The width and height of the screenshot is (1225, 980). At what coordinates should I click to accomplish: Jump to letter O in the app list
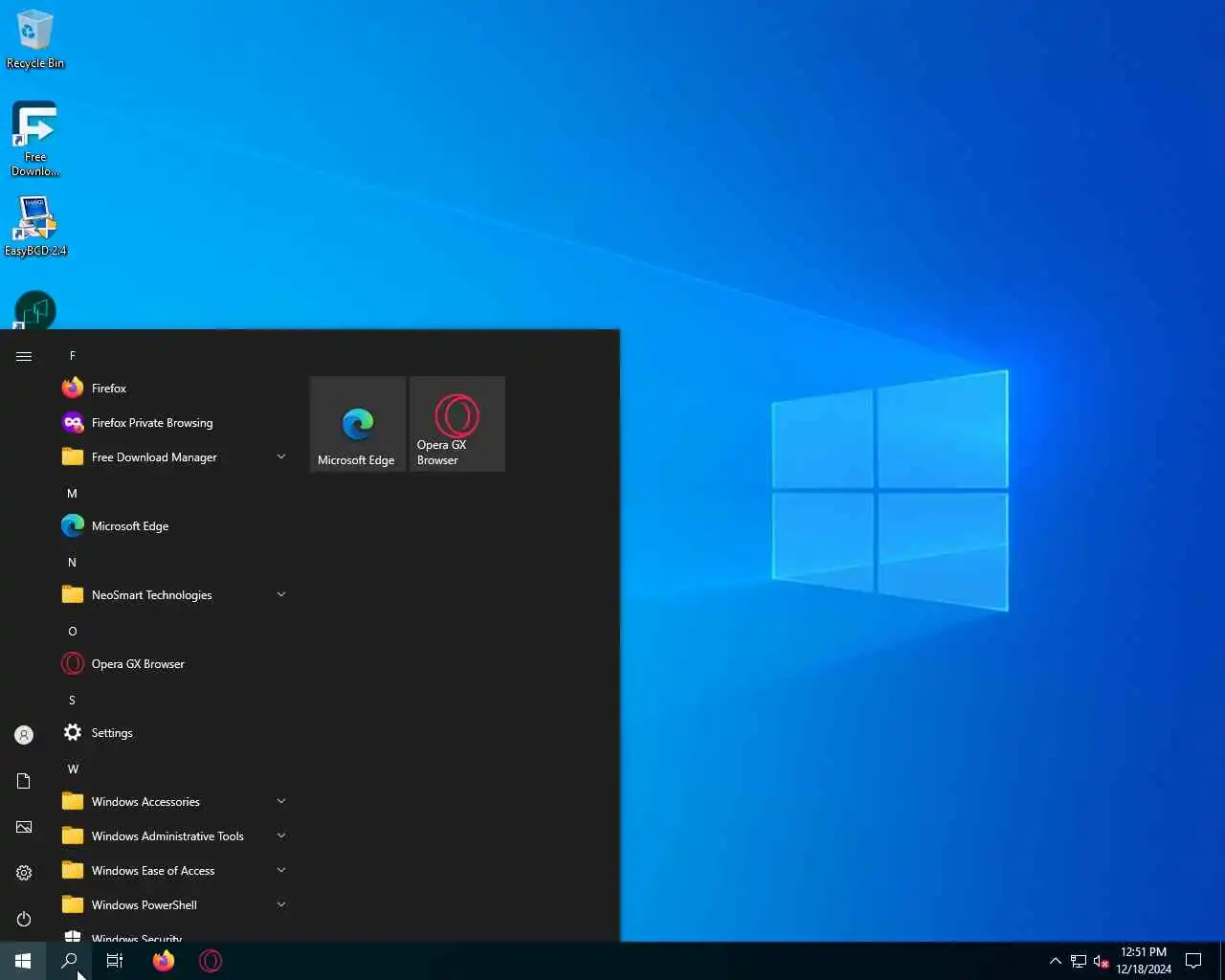click(73, 632)
